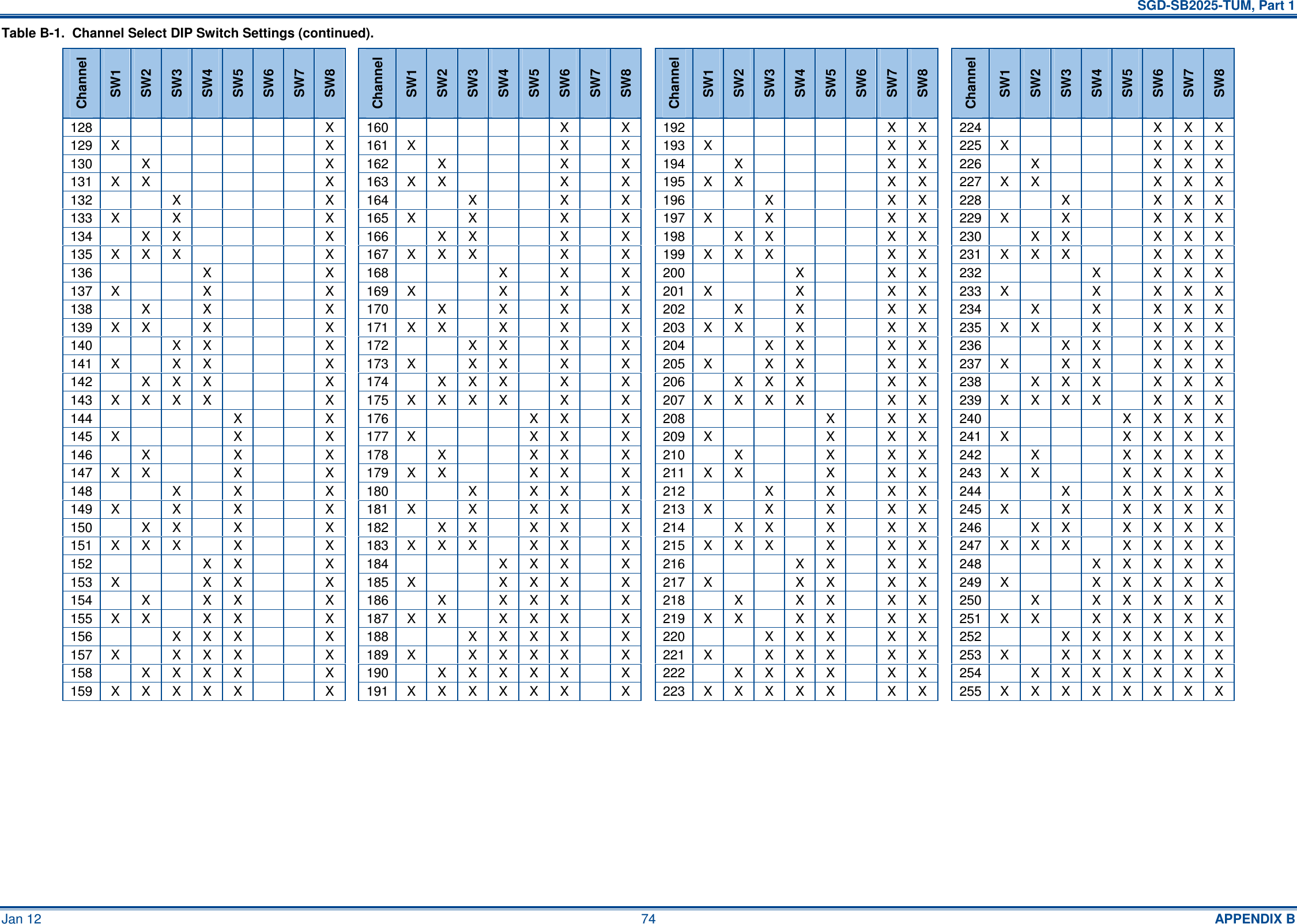
Task: Select the channel 224 cell
Action: tap(970, 127)
